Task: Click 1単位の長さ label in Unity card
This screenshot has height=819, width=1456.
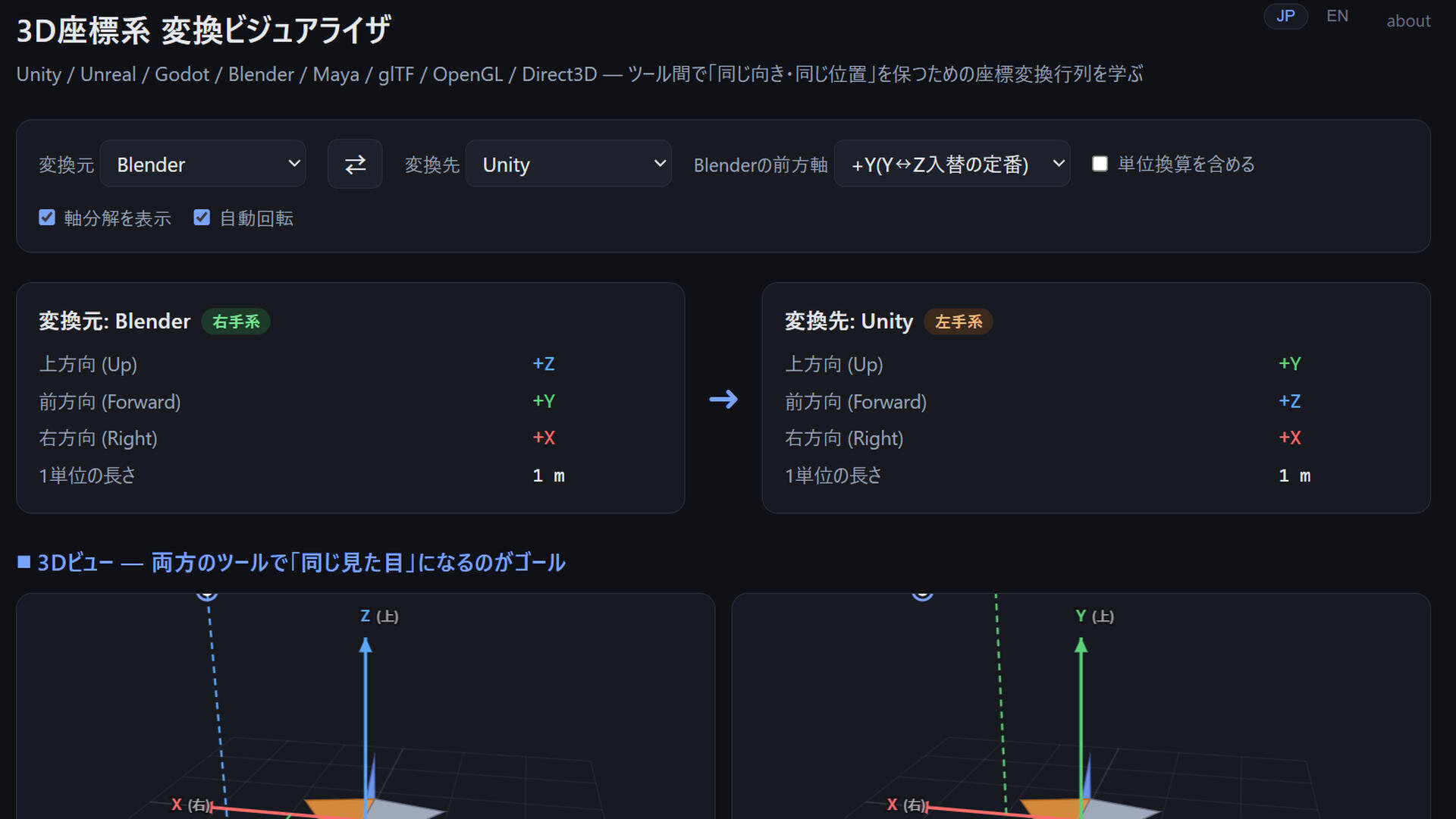Action: 833,475
